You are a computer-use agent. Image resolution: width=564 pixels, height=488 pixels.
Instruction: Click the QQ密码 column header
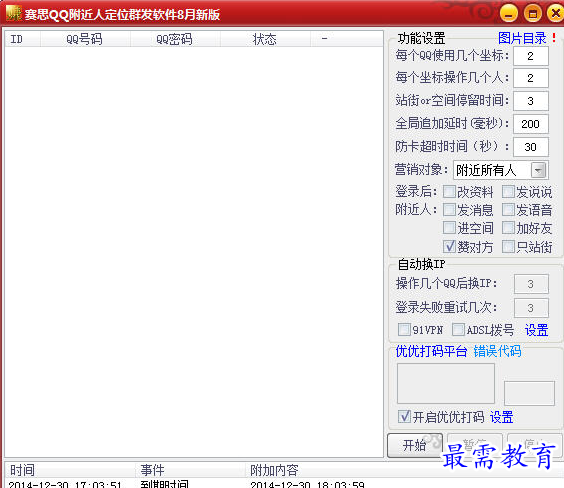[176, 39]
